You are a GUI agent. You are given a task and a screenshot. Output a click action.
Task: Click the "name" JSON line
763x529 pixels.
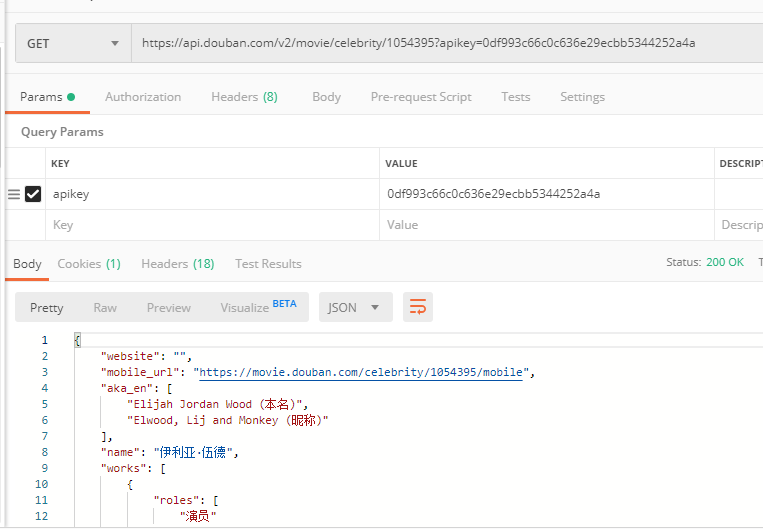(x=169, y=453)
